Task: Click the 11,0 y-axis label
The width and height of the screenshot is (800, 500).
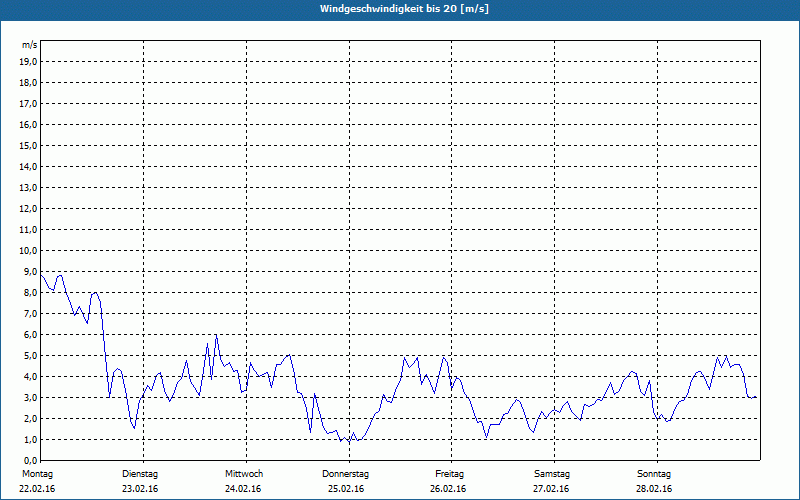Action: pos(28,230)
